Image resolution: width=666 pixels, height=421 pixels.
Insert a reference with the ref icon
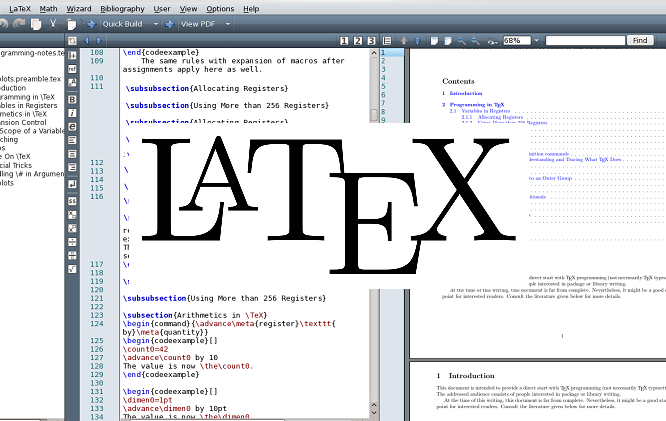(72, 69)
